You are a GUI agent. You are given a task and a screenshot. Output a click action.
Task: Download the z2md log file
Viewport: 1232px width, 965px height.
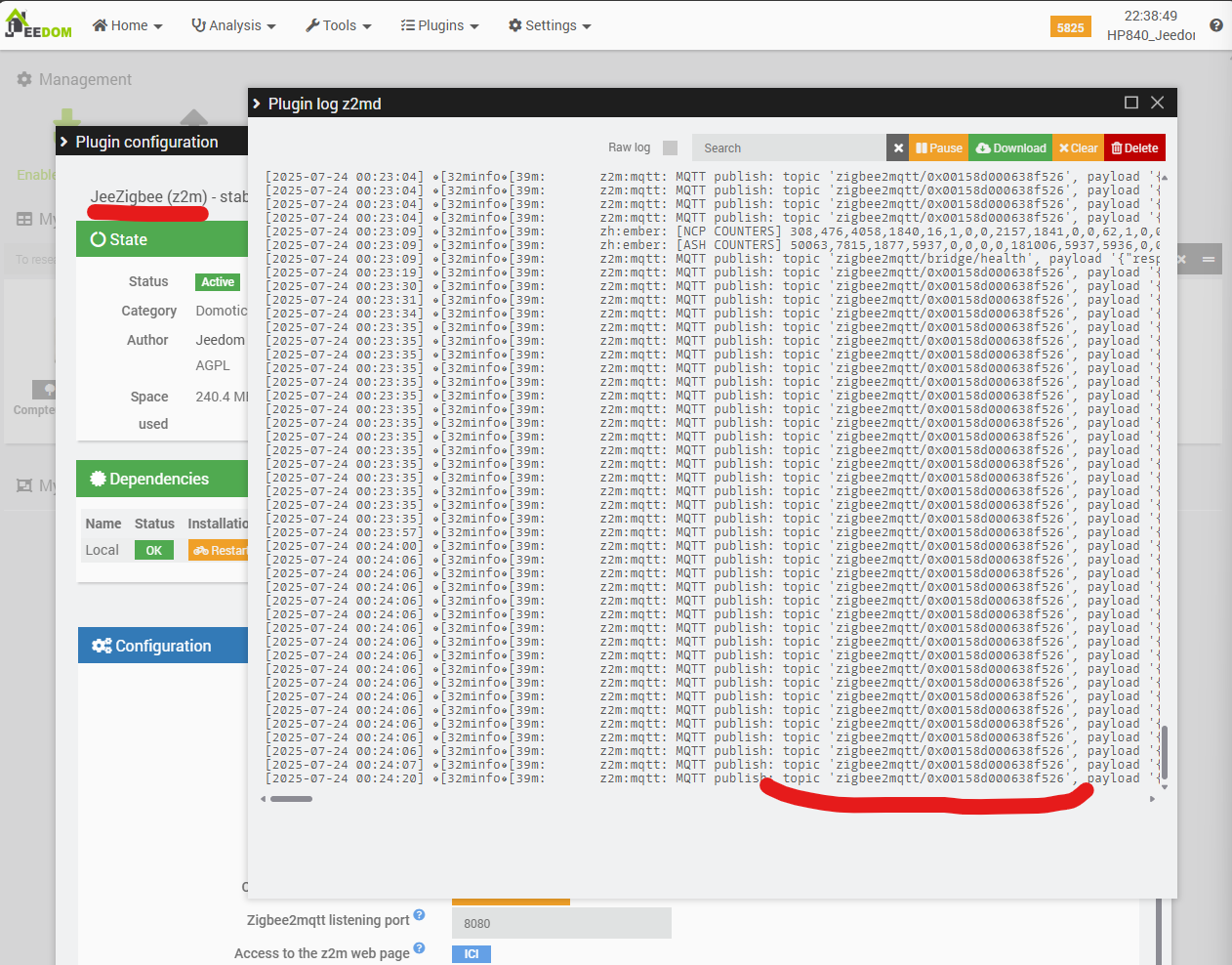tap(1010, 148)
